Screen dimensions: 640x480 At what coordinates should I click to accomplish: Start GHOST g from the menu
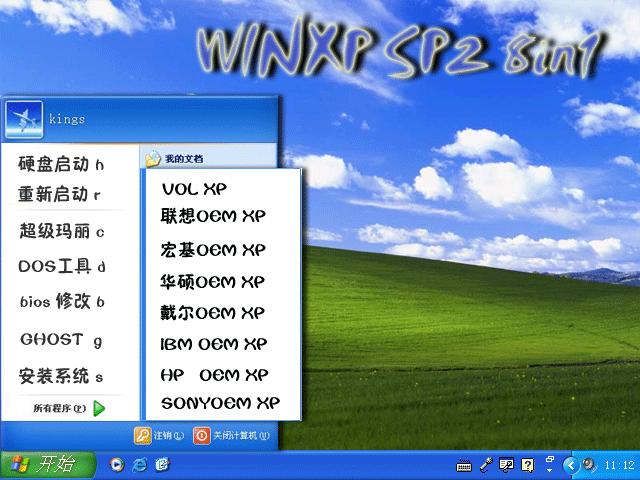[x=61, y=340]
